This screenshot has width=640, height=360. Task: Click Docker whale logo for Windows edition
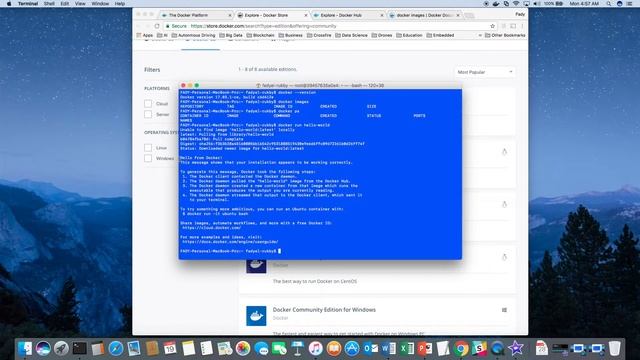pos(256,316)
